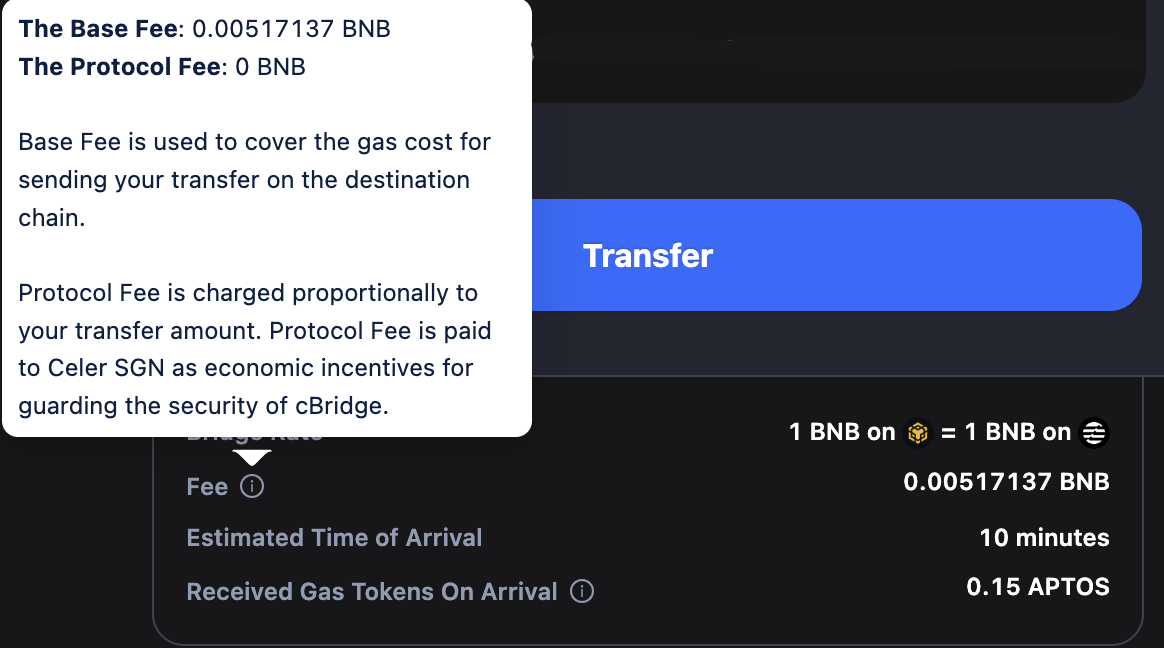This screenshot has height=648, width=1164.
Task: Click the Fee label text
Action: click(x=207, y=487)
